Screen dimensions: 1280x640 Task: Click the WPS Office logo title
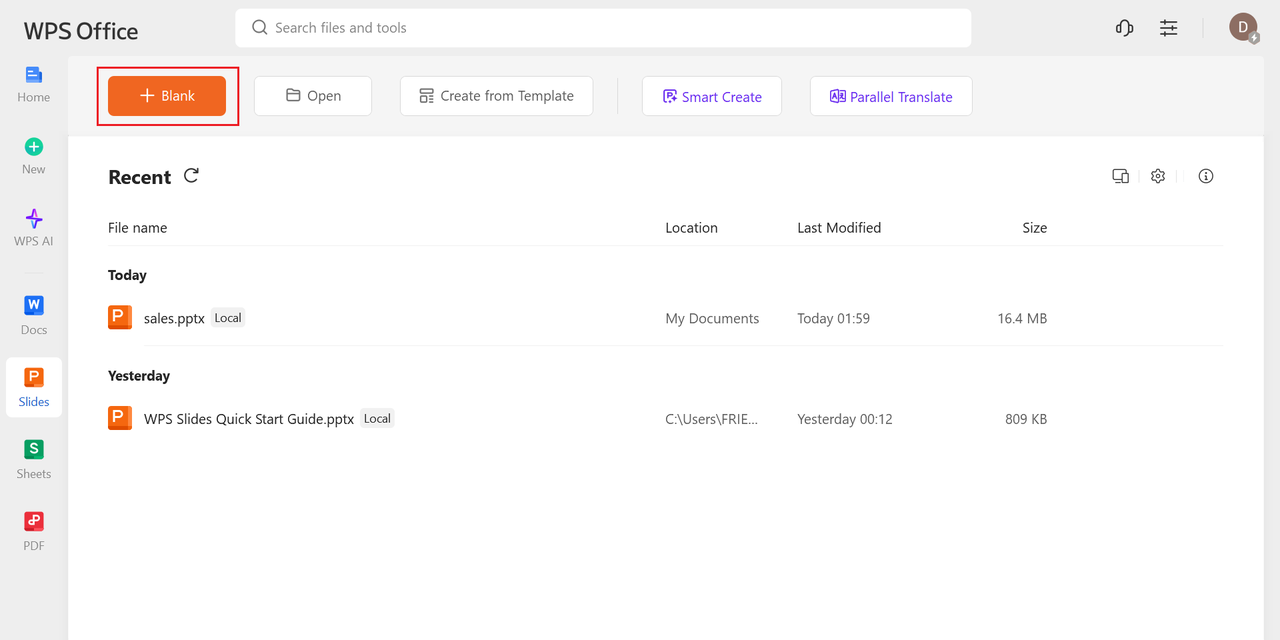(81, 31)
